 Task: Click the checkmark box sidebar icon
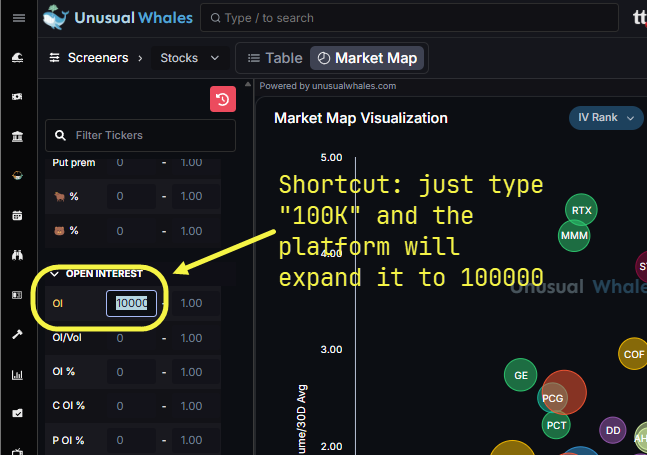17,413
